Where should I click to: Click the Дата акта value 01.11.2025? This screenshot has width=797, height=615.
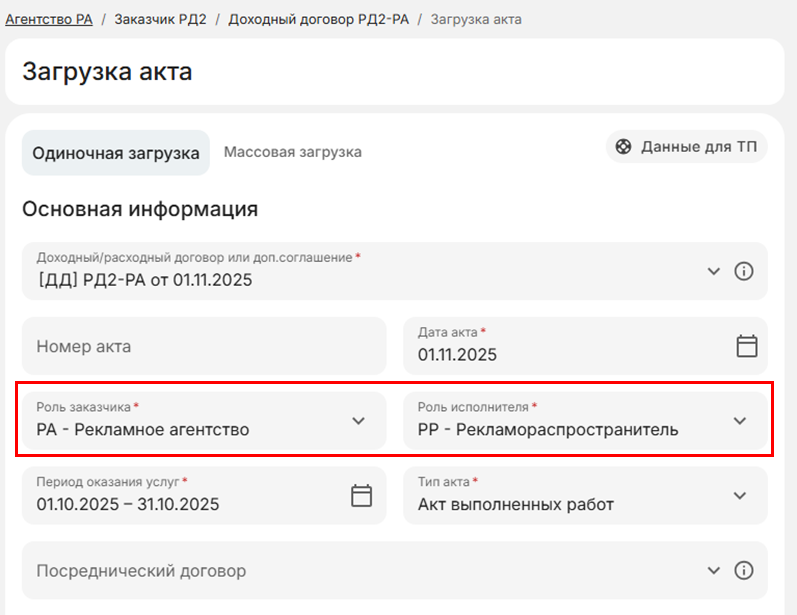click(x=457, y=355)
